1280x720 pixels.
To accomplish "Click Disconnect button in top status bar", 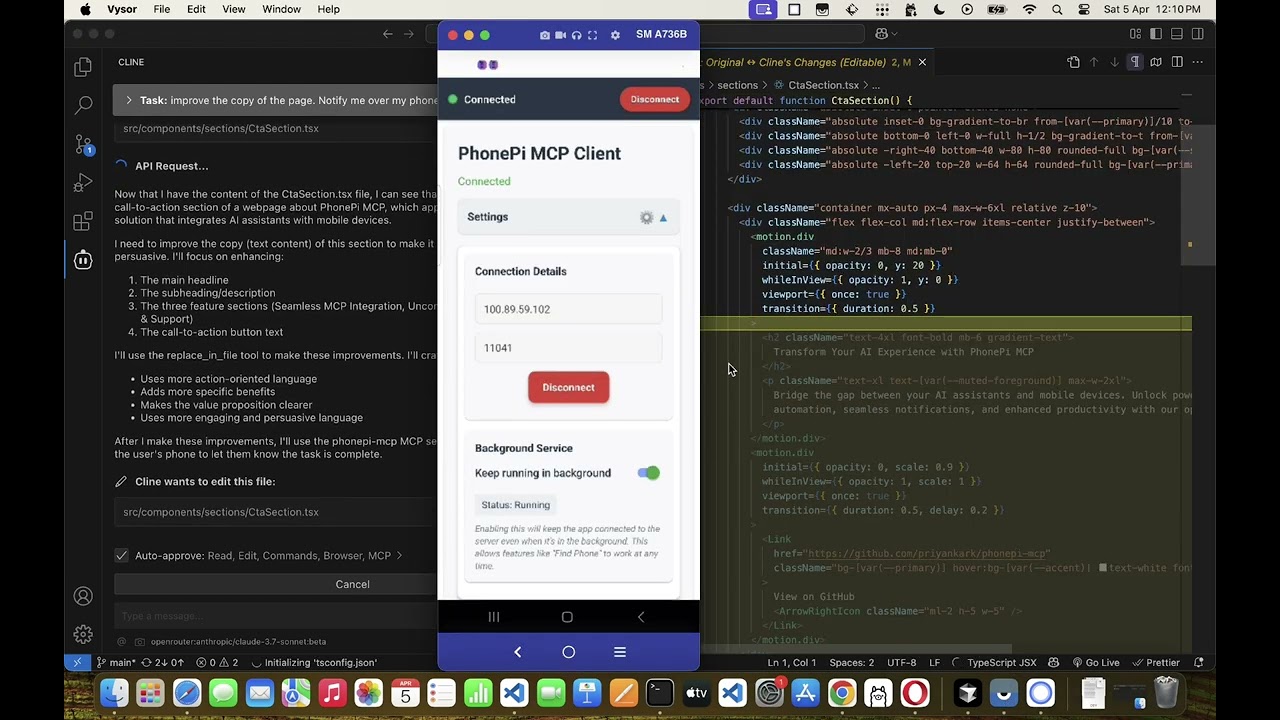I will point(655,99).
